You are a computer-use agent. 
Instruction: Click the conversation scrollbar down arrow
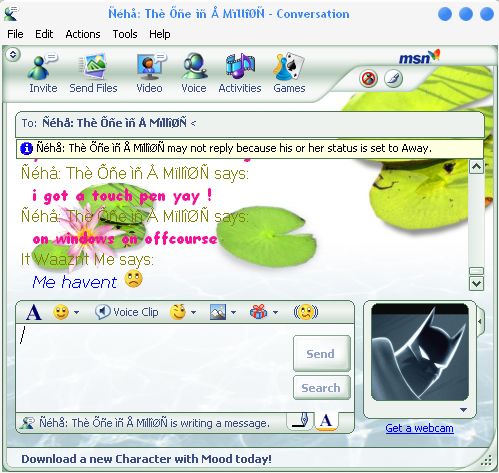coord(476,284)
